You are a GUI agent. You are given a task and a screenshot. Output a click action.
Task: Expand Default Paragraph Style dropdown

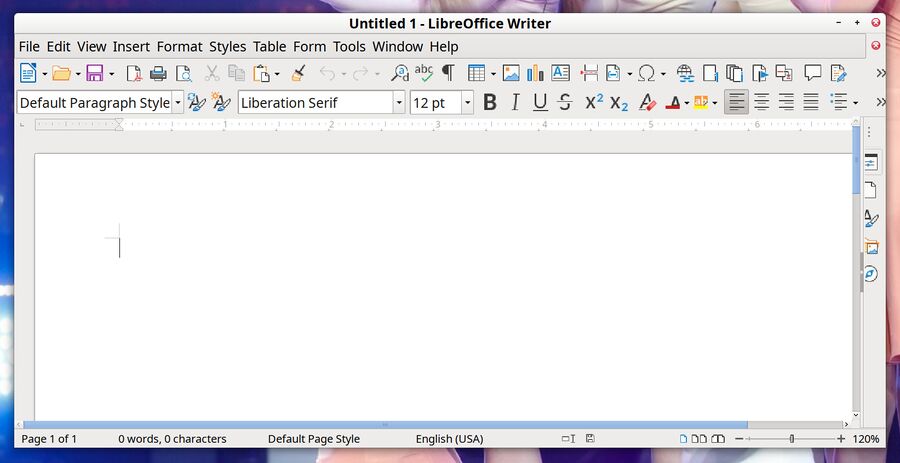tap(177, 103)
